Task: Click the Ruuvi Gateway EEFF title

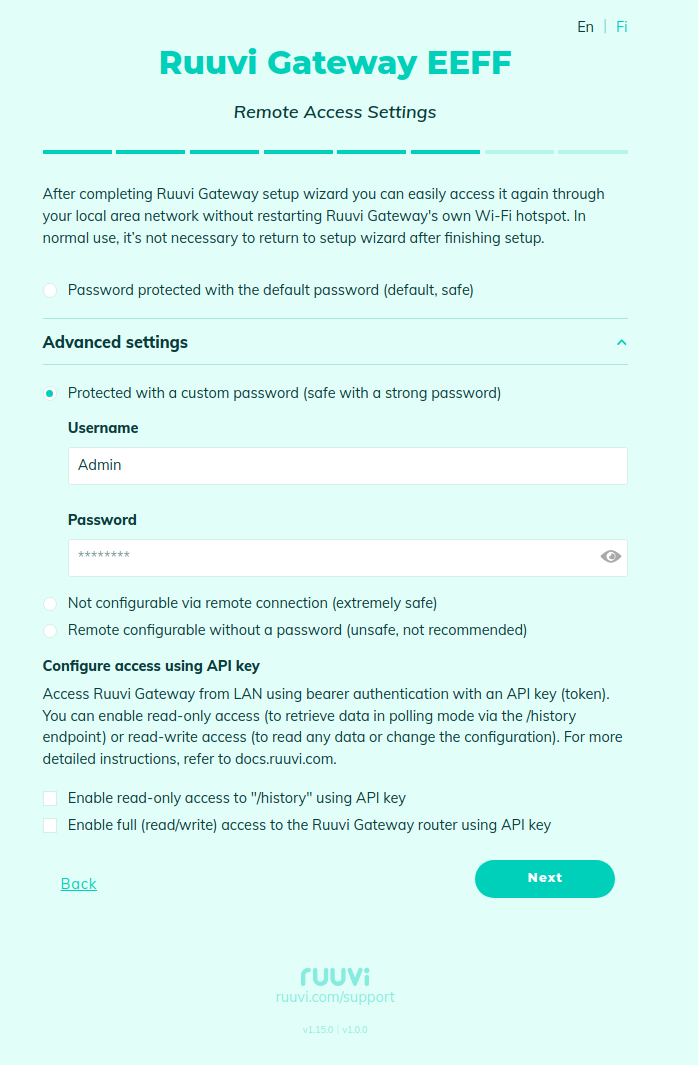Action: pyautogui.click(x=335, y=63)
